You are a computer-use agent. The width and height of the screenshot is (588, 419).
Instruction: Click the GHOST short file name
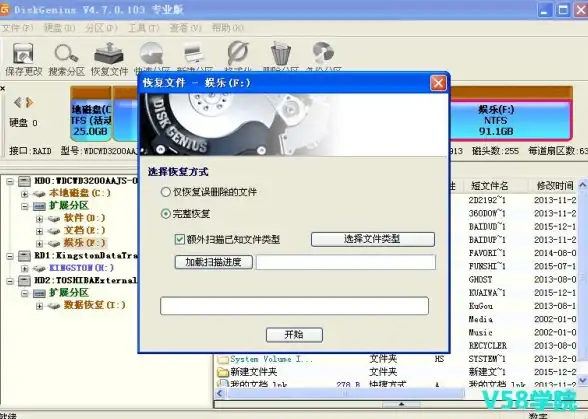(480, 279)
